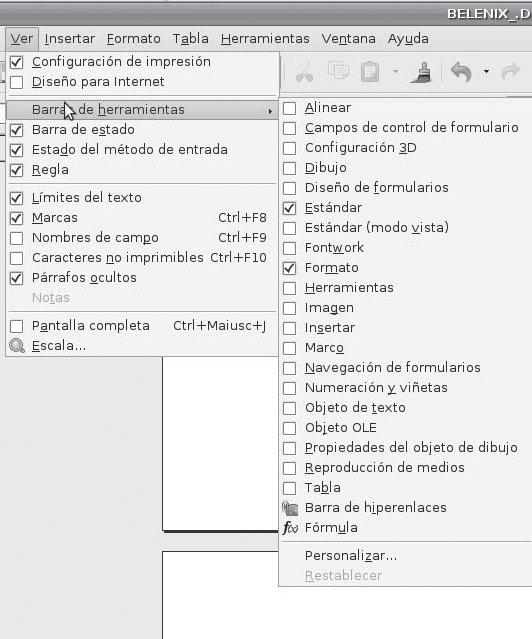
Task: Click the Cut scissors toolbar icon
Action: [x=305, y=72]
